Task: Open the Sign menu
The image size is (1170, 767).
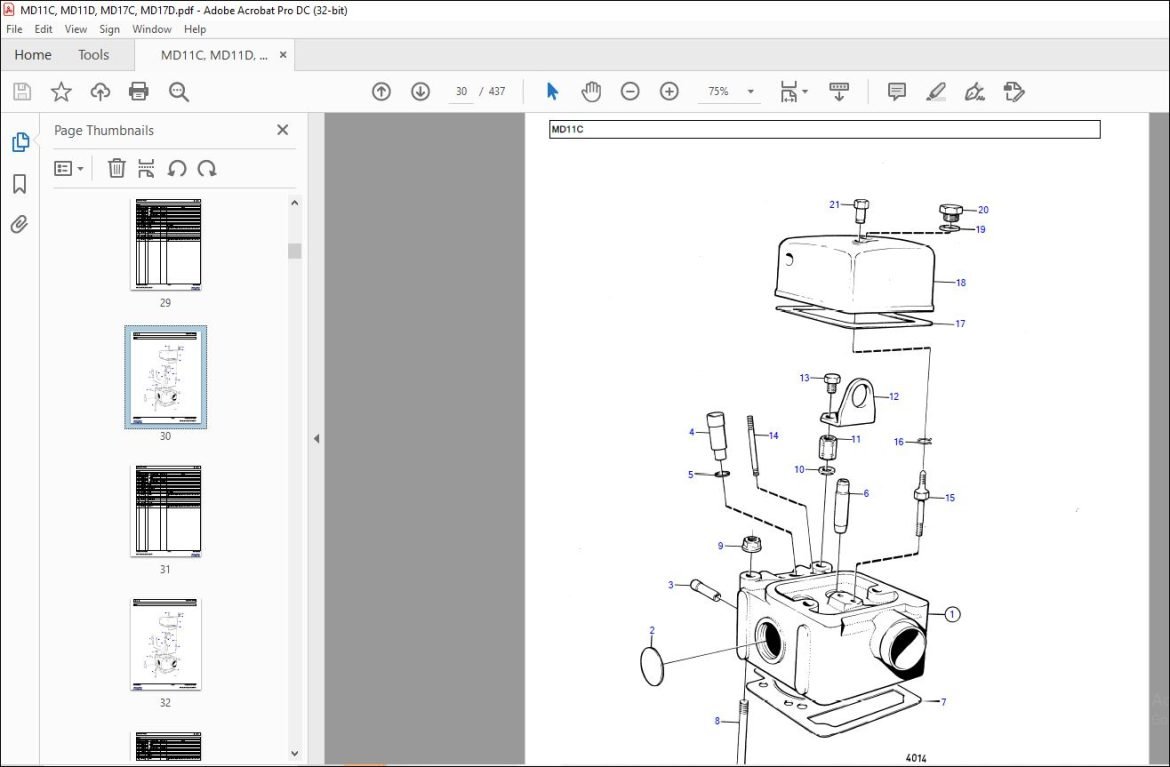Action: [110, 29]
